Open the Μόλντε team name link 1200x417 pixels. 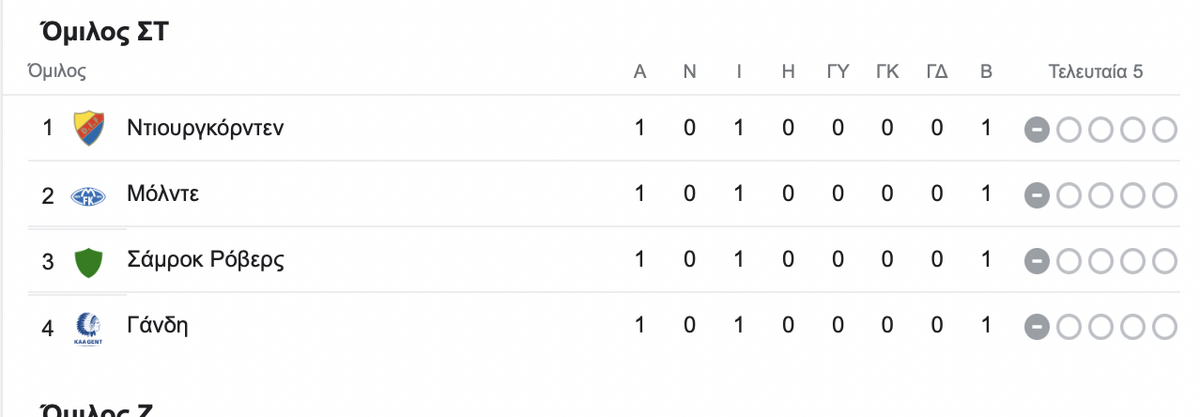pos(163,194)
